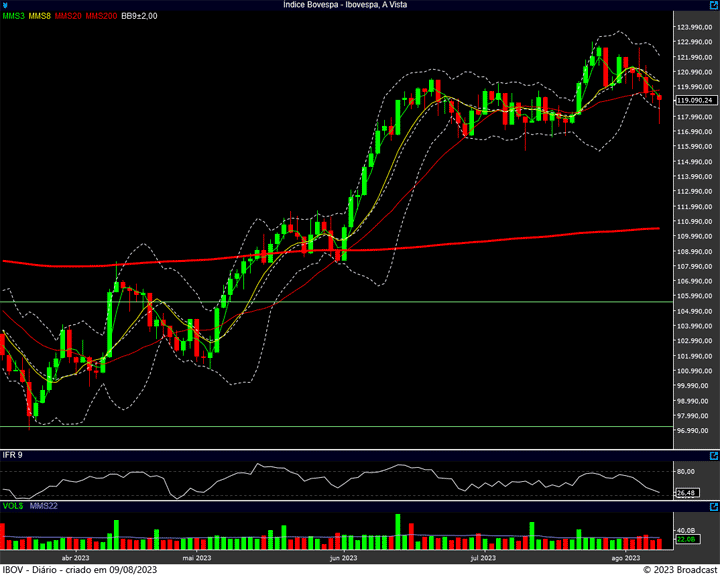Click the BB9±2.00 Bollinger Bands label
The image size is (720, 575).
pos(141,17)
